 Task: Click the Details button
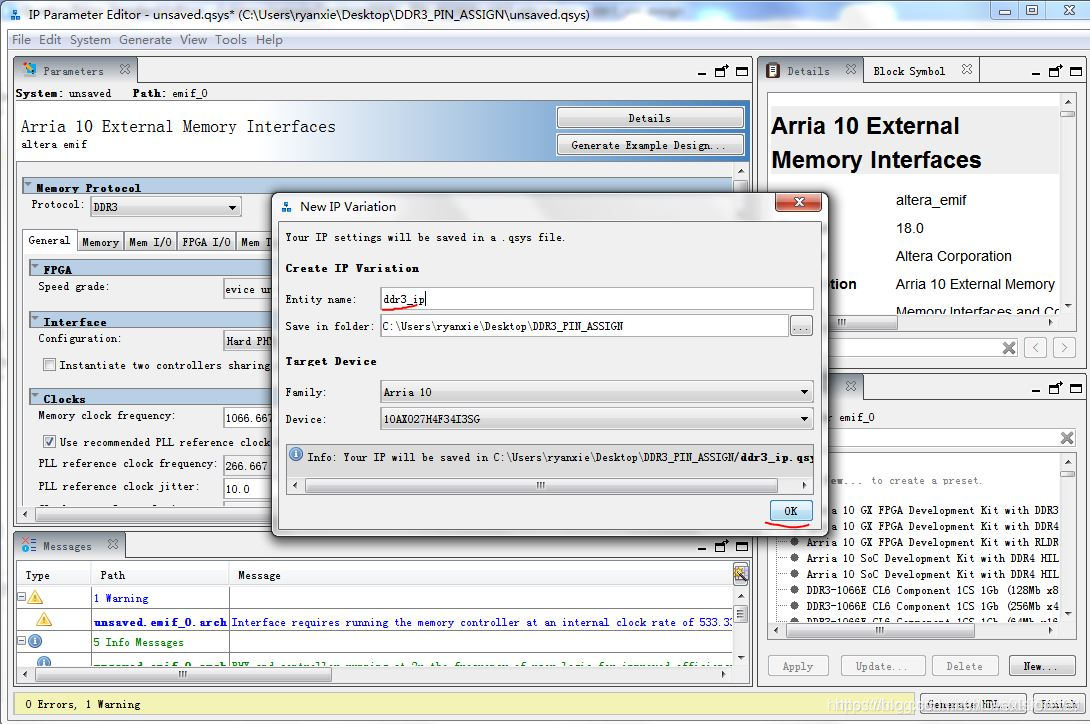click(650, 118)
